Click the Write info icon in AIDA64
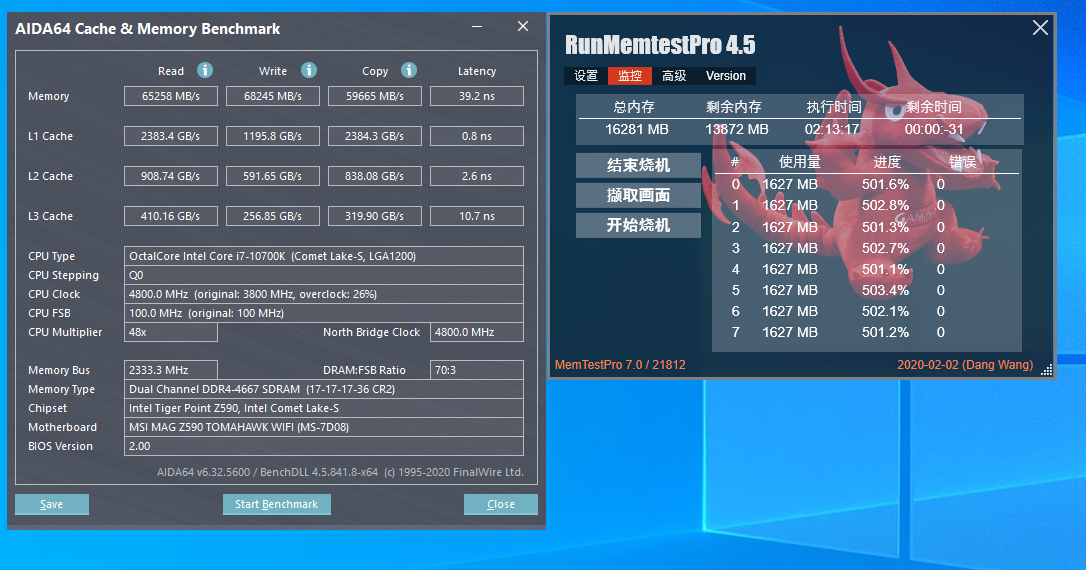This screenshot has width=1086, height=570. point(308,70)
